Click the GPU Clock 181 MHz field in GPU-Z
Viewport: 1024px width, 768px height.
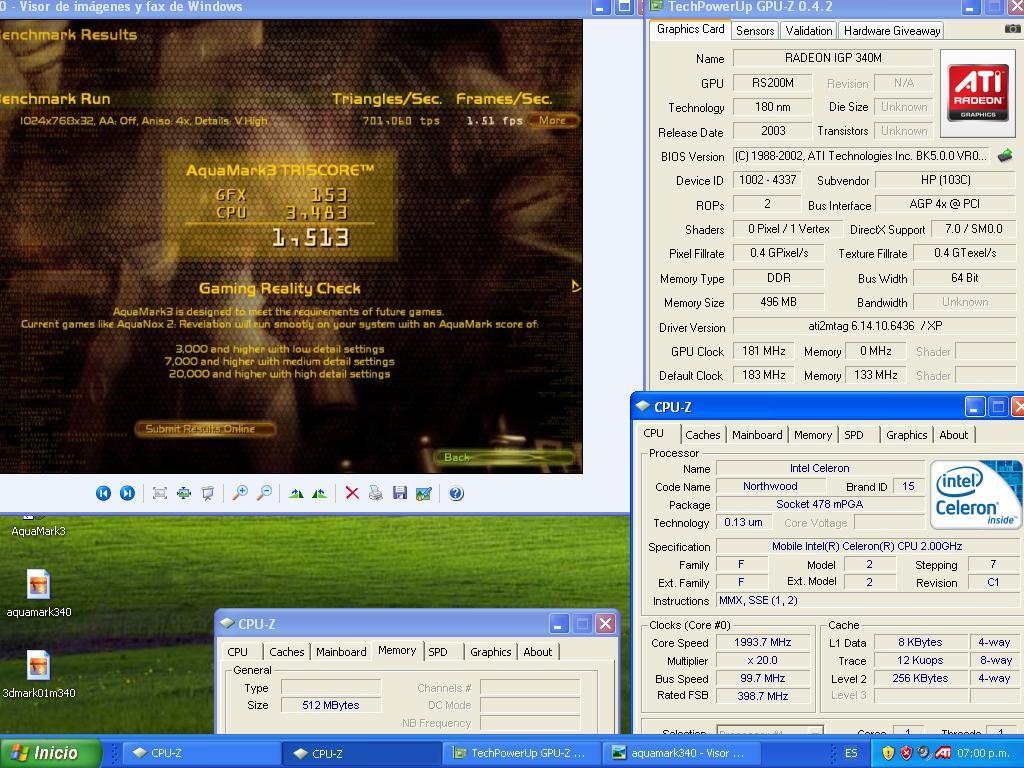pos(763,351)
